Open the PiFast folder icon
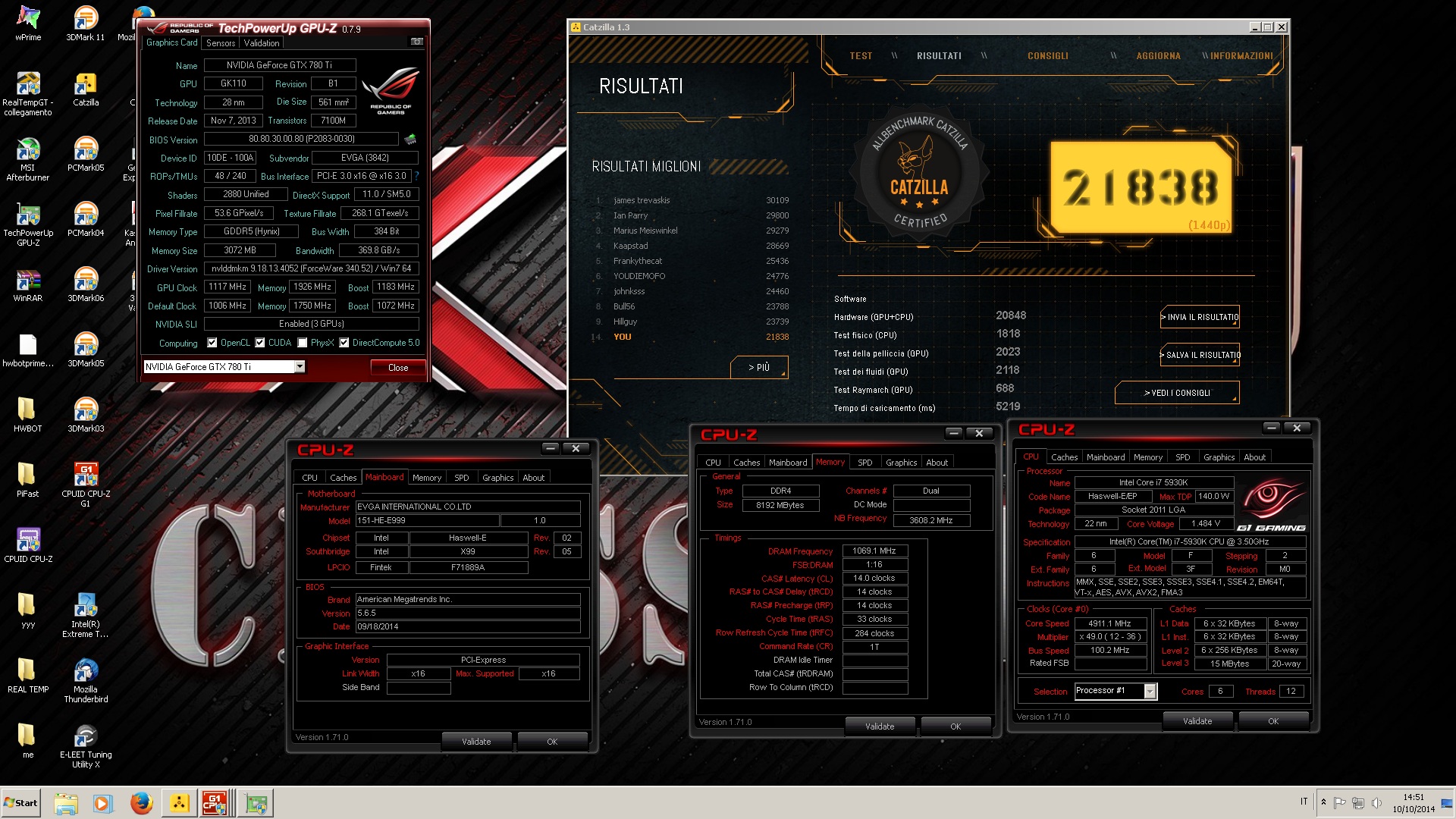Viewport: 1456px width, 819px height. point(28,480)
